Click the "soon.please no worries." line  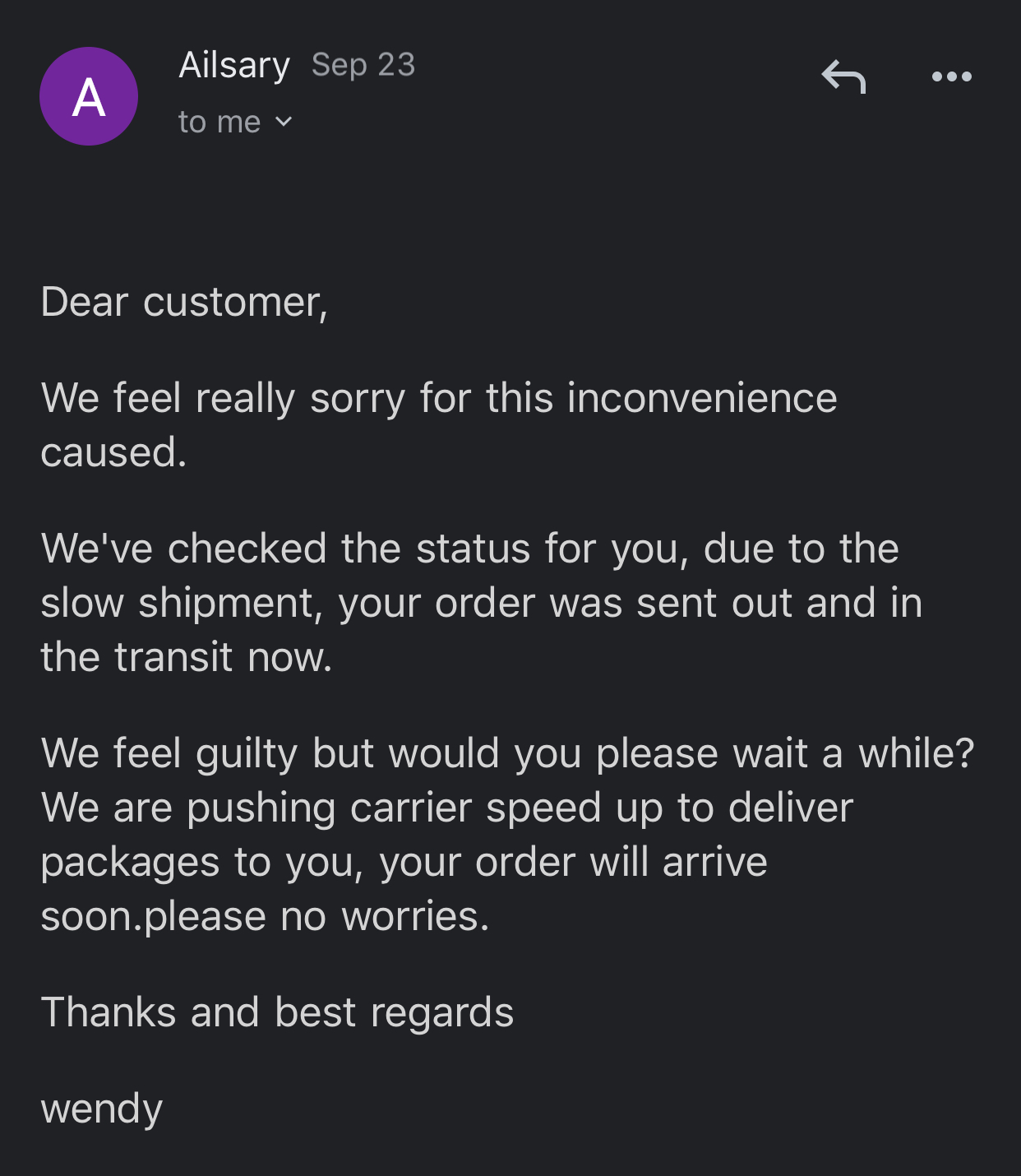[x=265, y=916]
